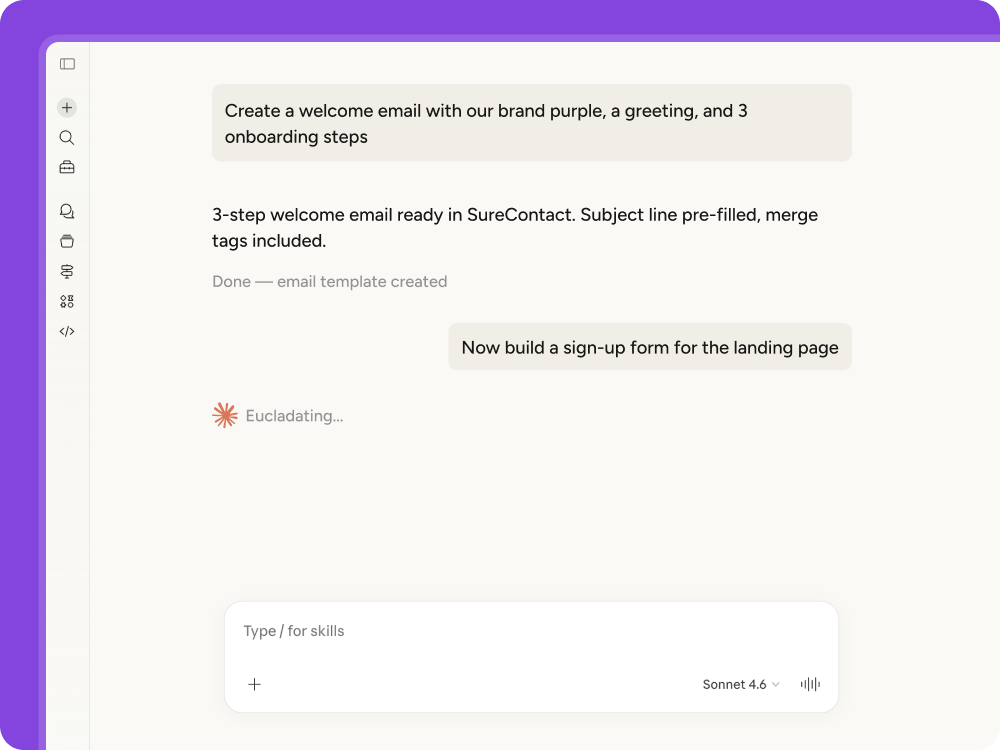Viewport: 1000px width, 750px height.
Task: Open the Sonnet 4.6 model dropdown
Action: click(740, 684)
